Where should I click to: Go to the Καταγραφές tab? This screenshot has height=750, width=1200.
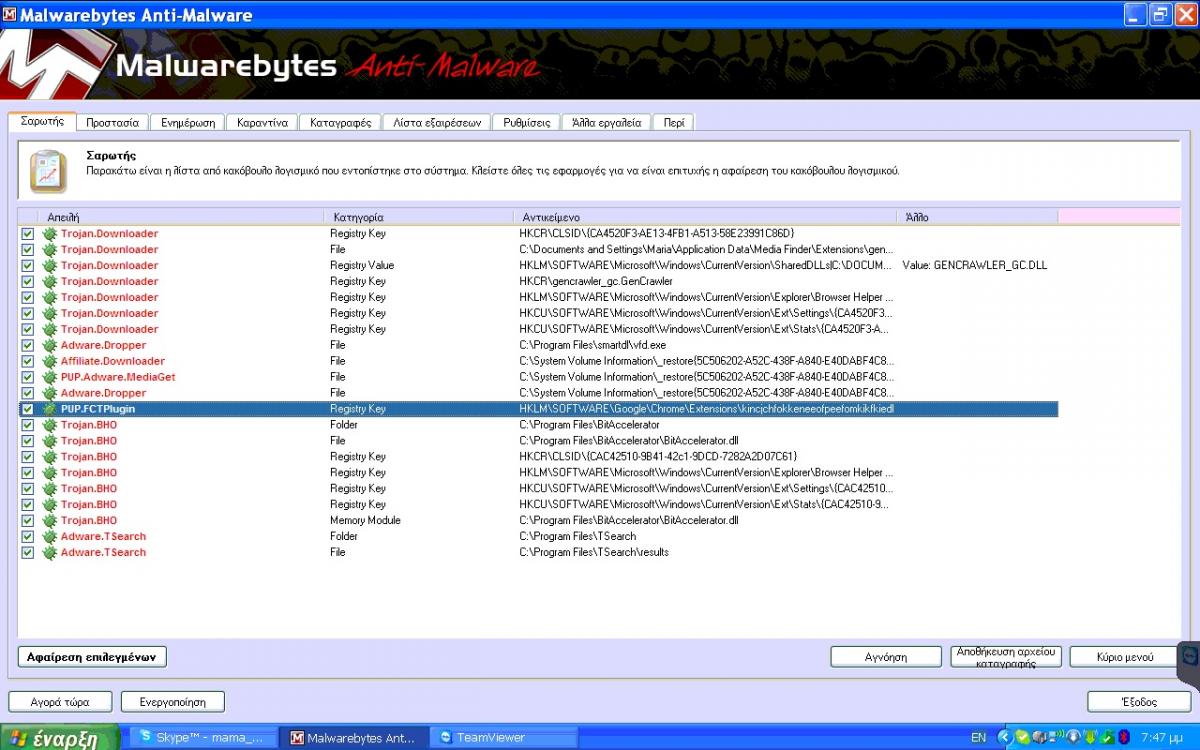340,123
